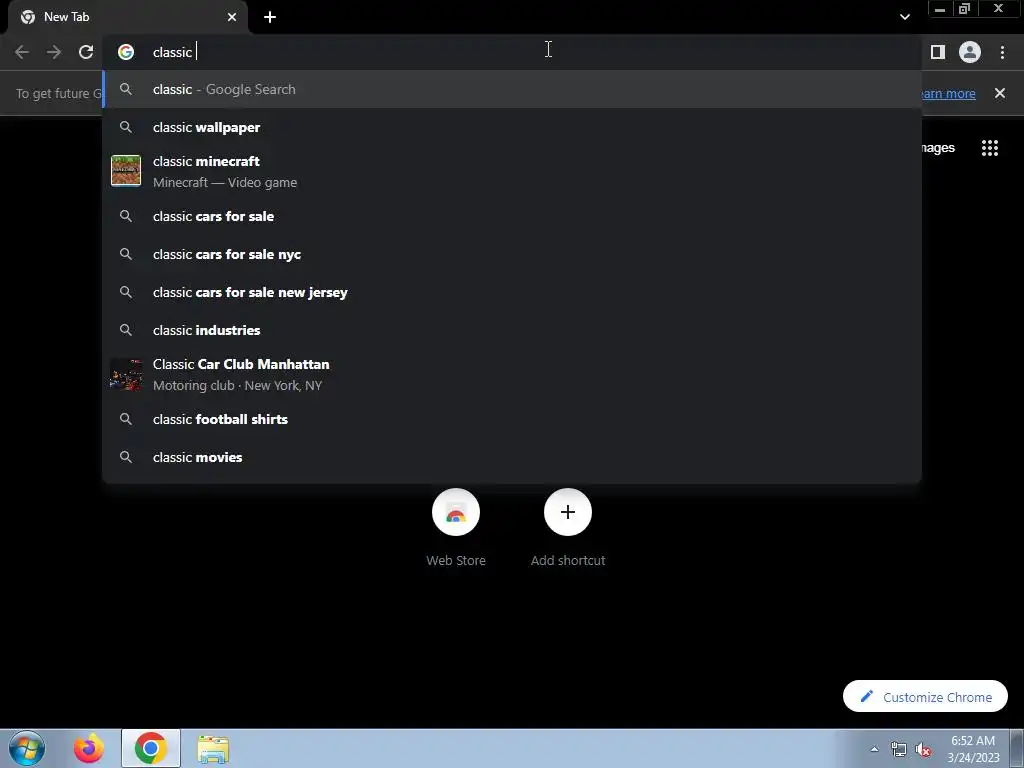This screenshot has height=768, width=1024.
Task: Click the Web Store shortcut icon
Action: pyautogui.click(x=456, y=512)
